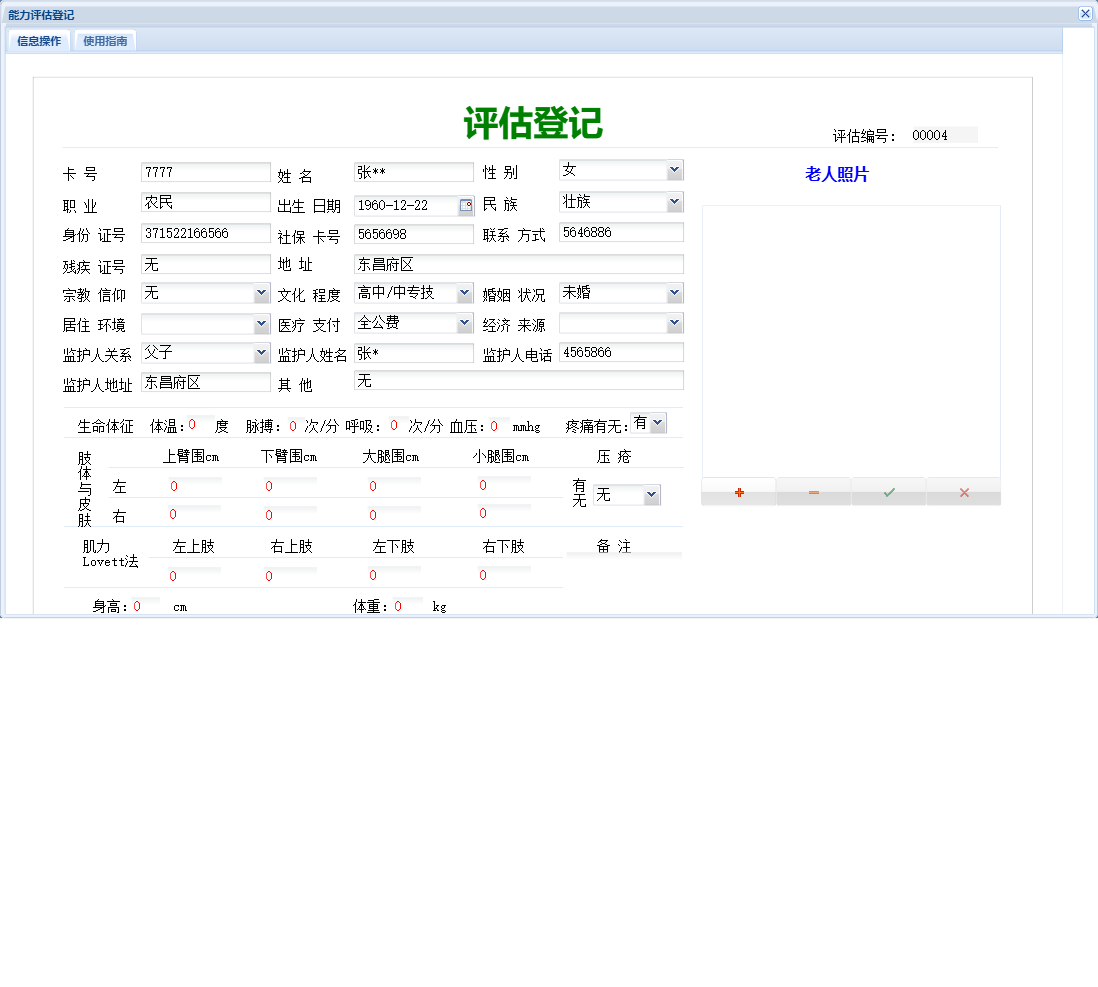The width and height of the screenshot is (1098, 987).
Task: Switch to the 使用指南 tab
Action: pyautogui.click(x=104, y=41)
